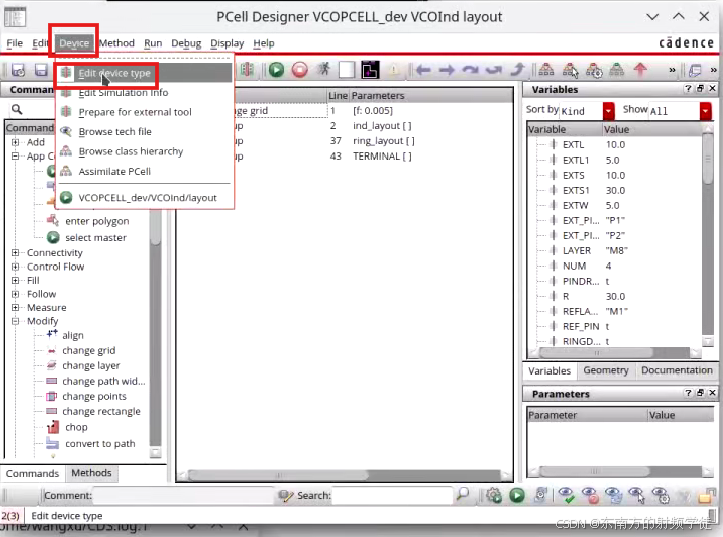This screenshot has width=723, height=537.
Task: Click the green play icon in bottom toolbar
Action: 517,496
